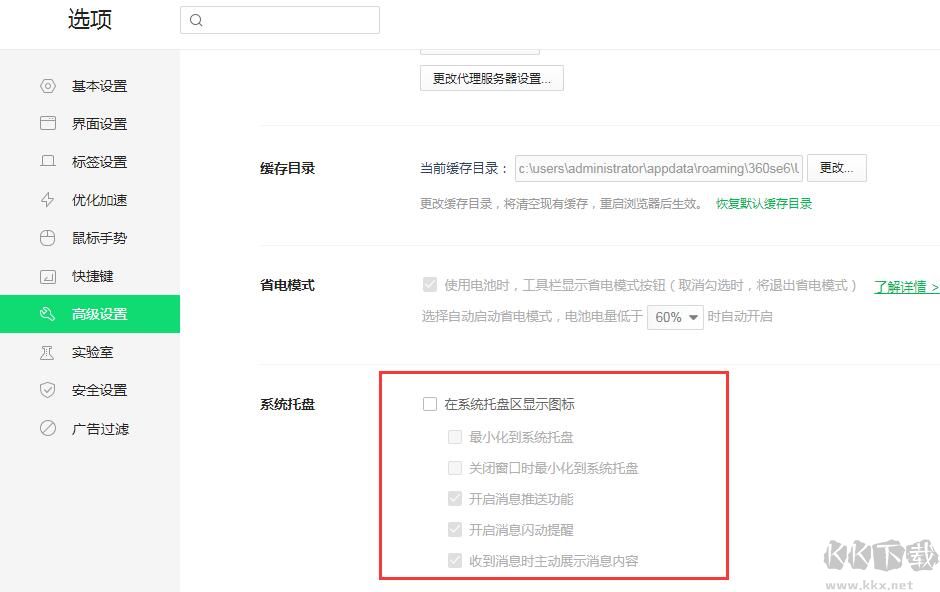Enable 在系统托盘区显示图标 checkbox

click(x=430, y=404)
